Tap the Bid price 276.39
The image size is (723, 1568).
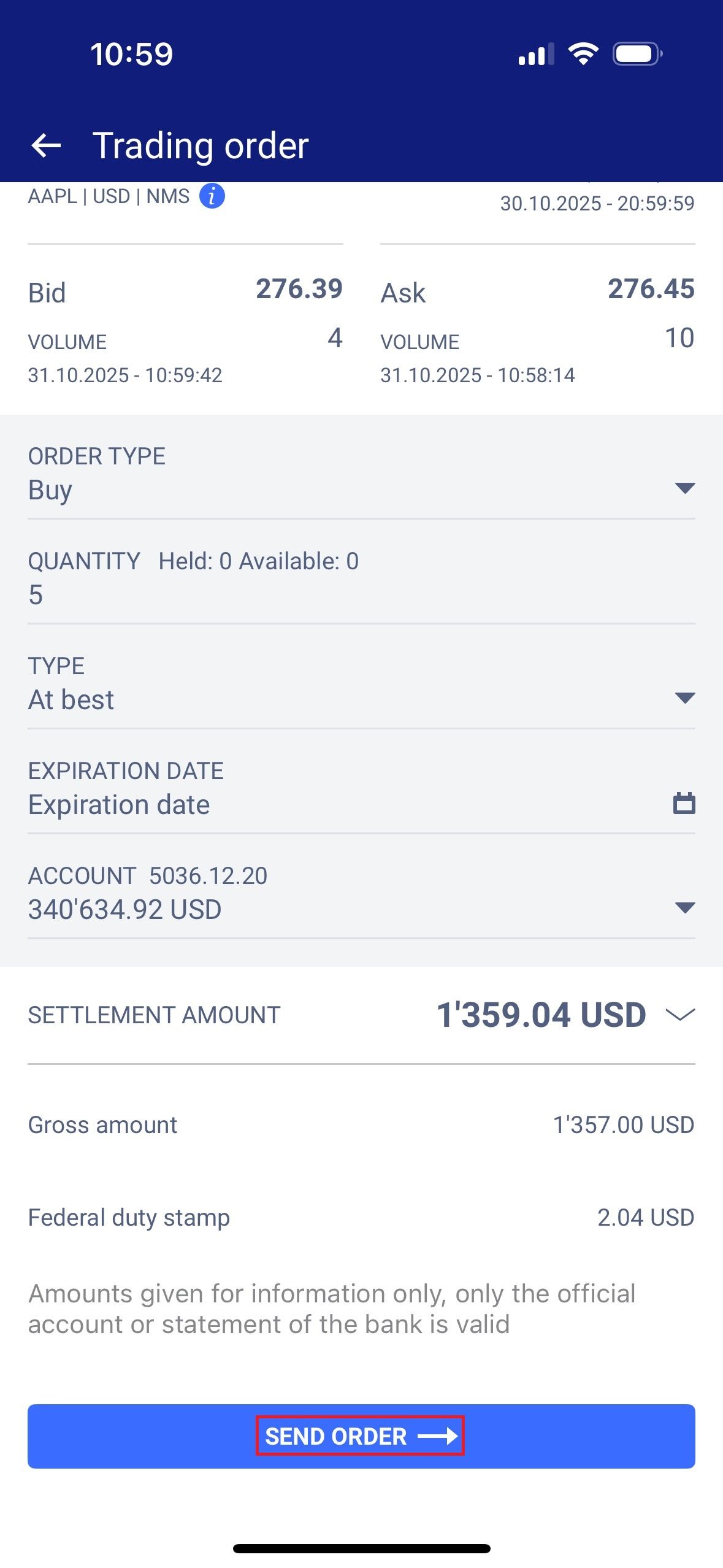point(299,289)
